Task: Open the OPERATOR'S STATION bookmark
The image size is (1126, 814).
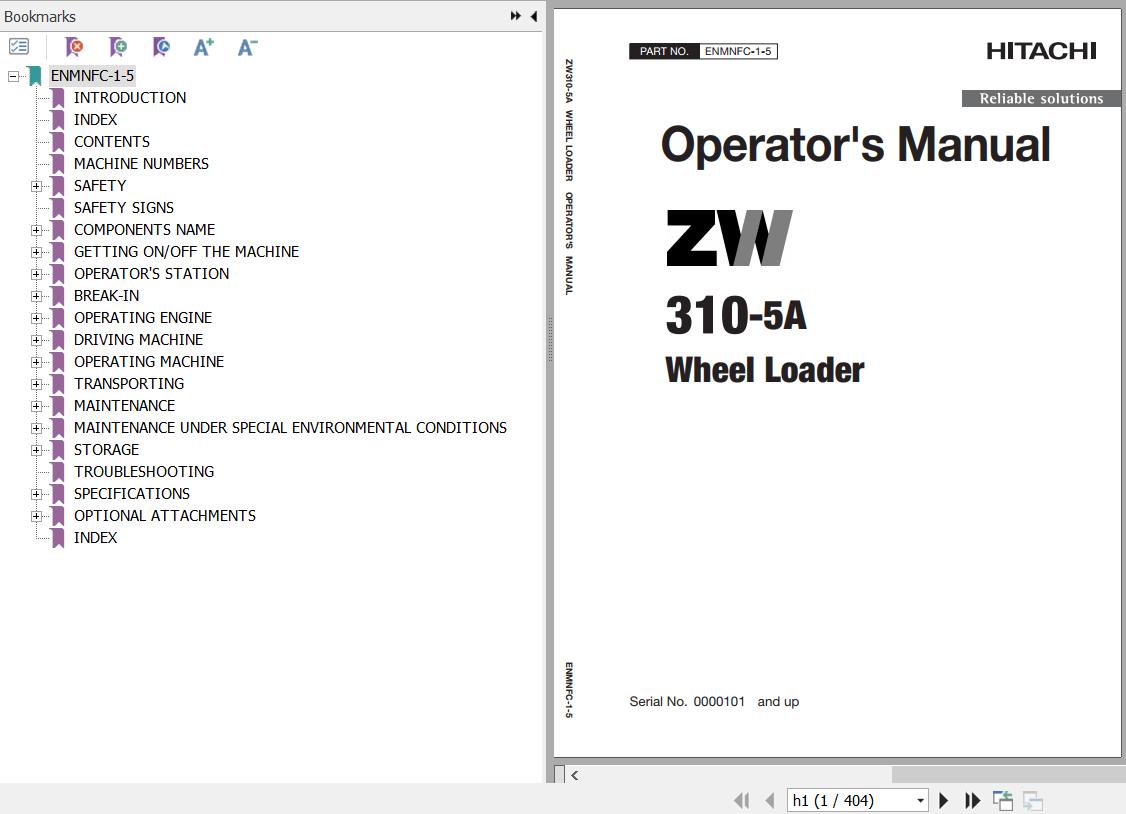Action: (152, 273)
